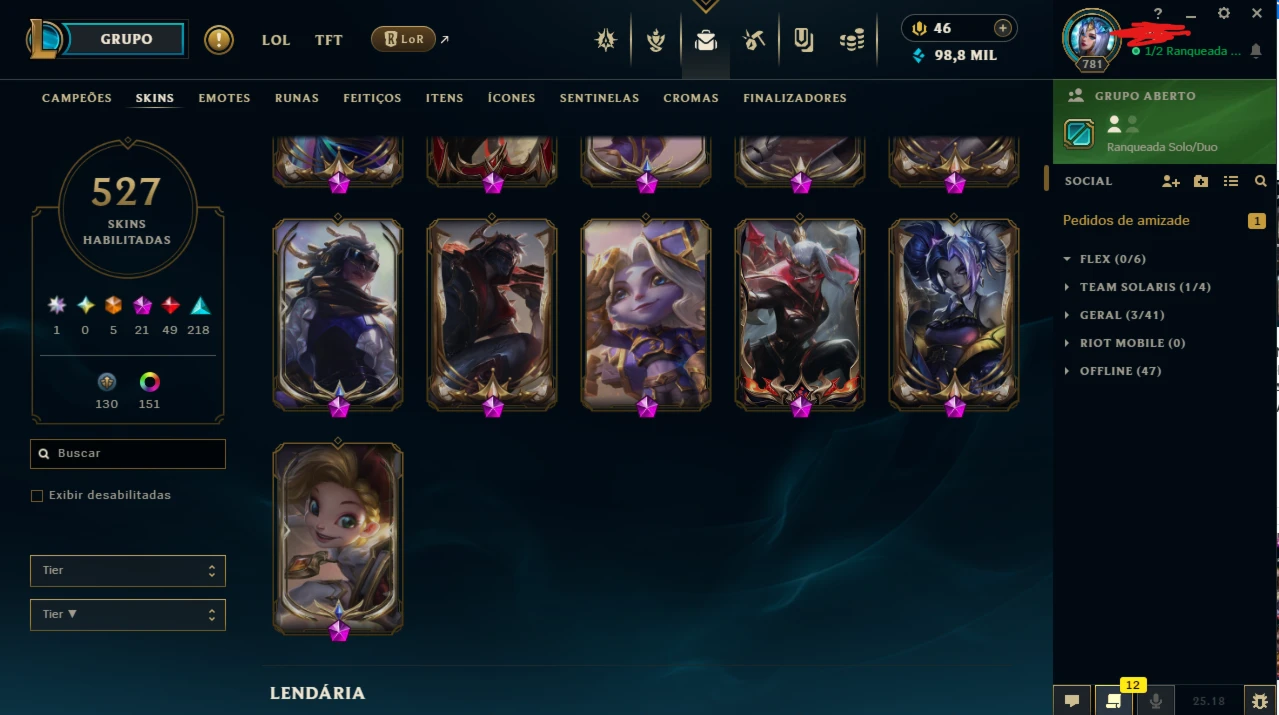Open the Loot hextech crafting icon
The width and height of the screenshot is (1279, 715).
pos(754,40)
